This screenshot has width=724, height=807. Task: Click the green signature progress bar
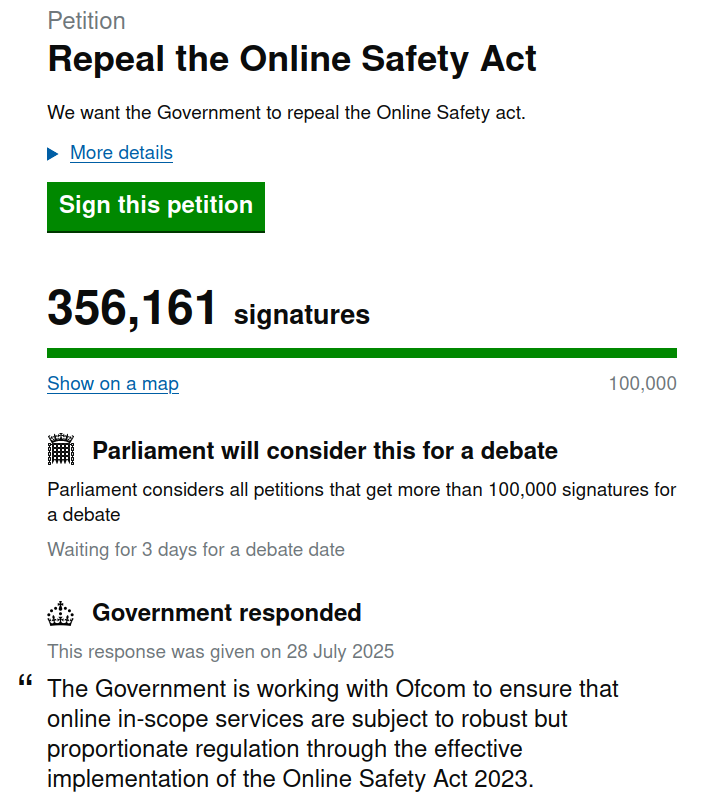coord(362,353)
